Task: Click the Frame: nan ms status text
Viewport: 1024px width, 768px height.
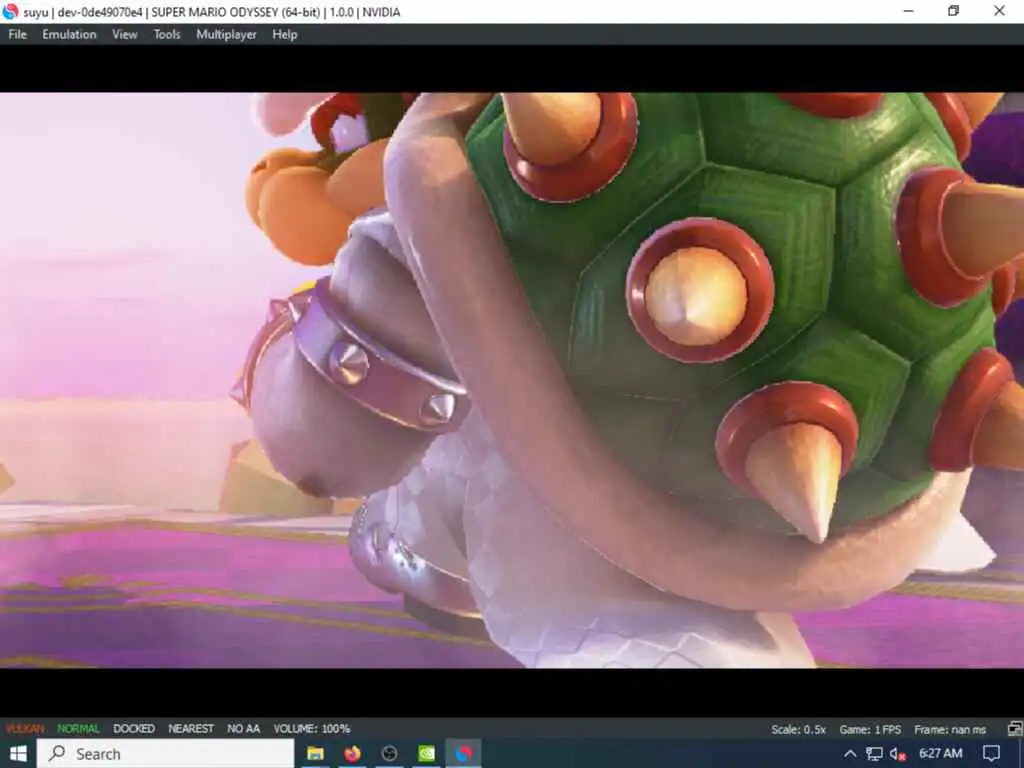Action: (x=950, y=729)
